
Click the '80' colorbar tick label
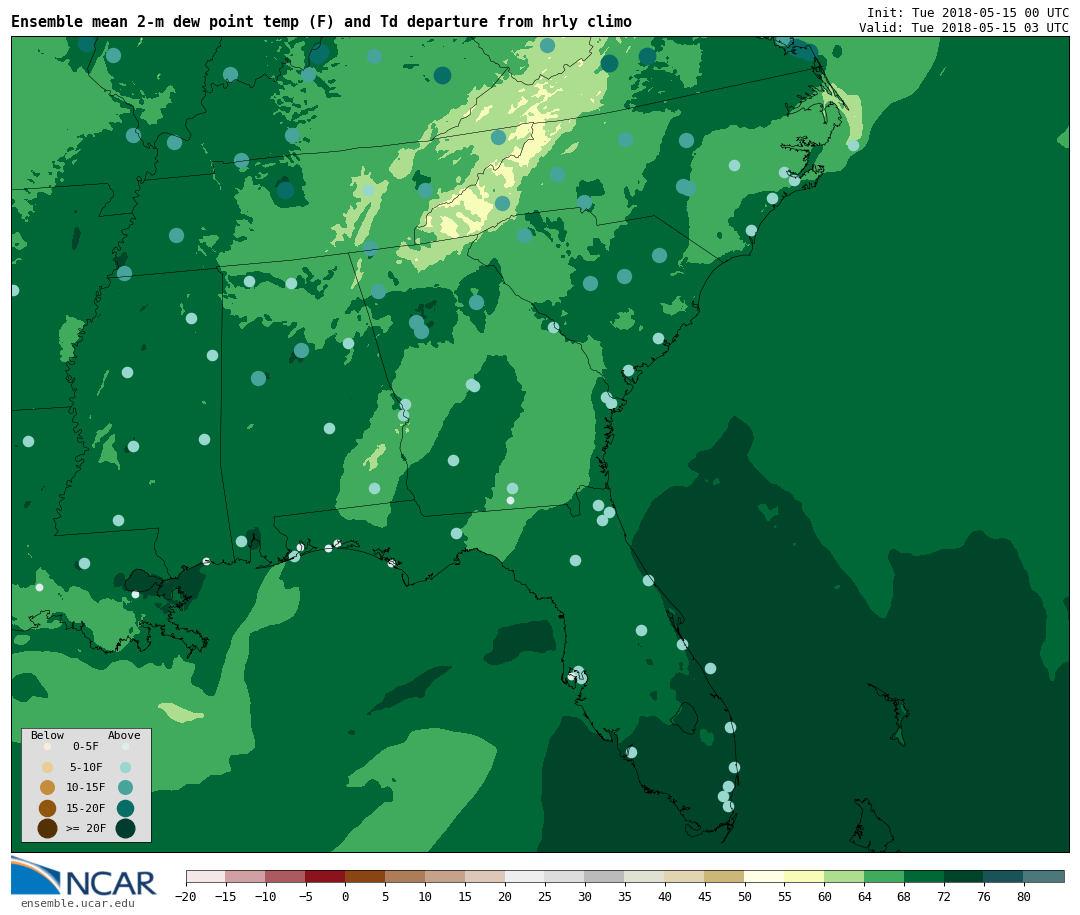1024,896
